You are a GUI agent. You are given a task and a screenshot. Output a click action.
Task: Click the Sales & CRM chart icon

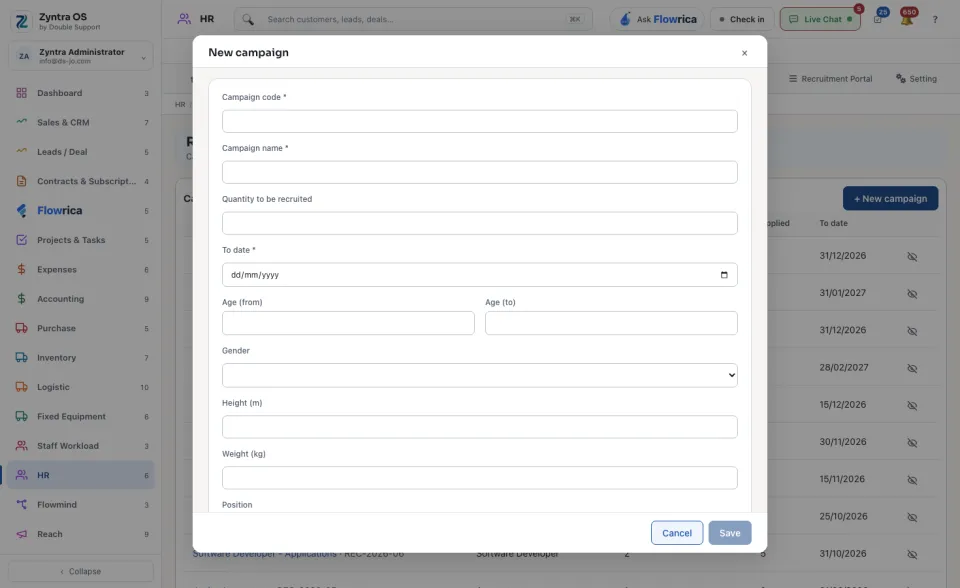[x=21, y=121]
